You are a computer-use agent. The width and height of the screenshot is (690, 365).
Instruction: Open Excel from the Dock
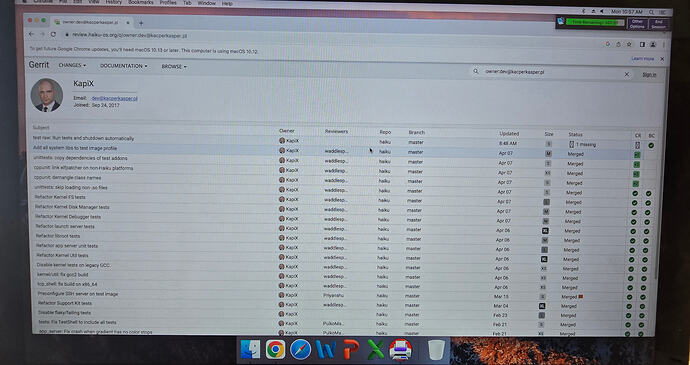pos(375,350)
